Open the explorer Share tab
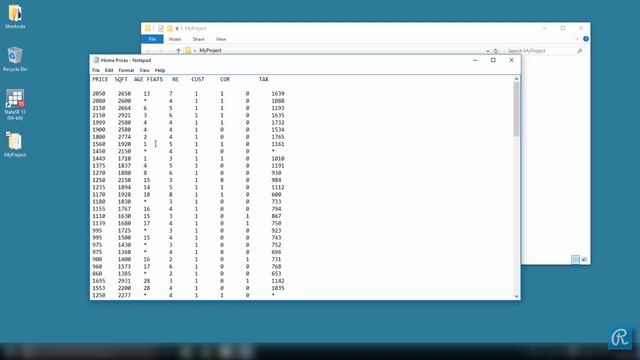This screenshot has width=640, height=360. (x=198, y=39)
